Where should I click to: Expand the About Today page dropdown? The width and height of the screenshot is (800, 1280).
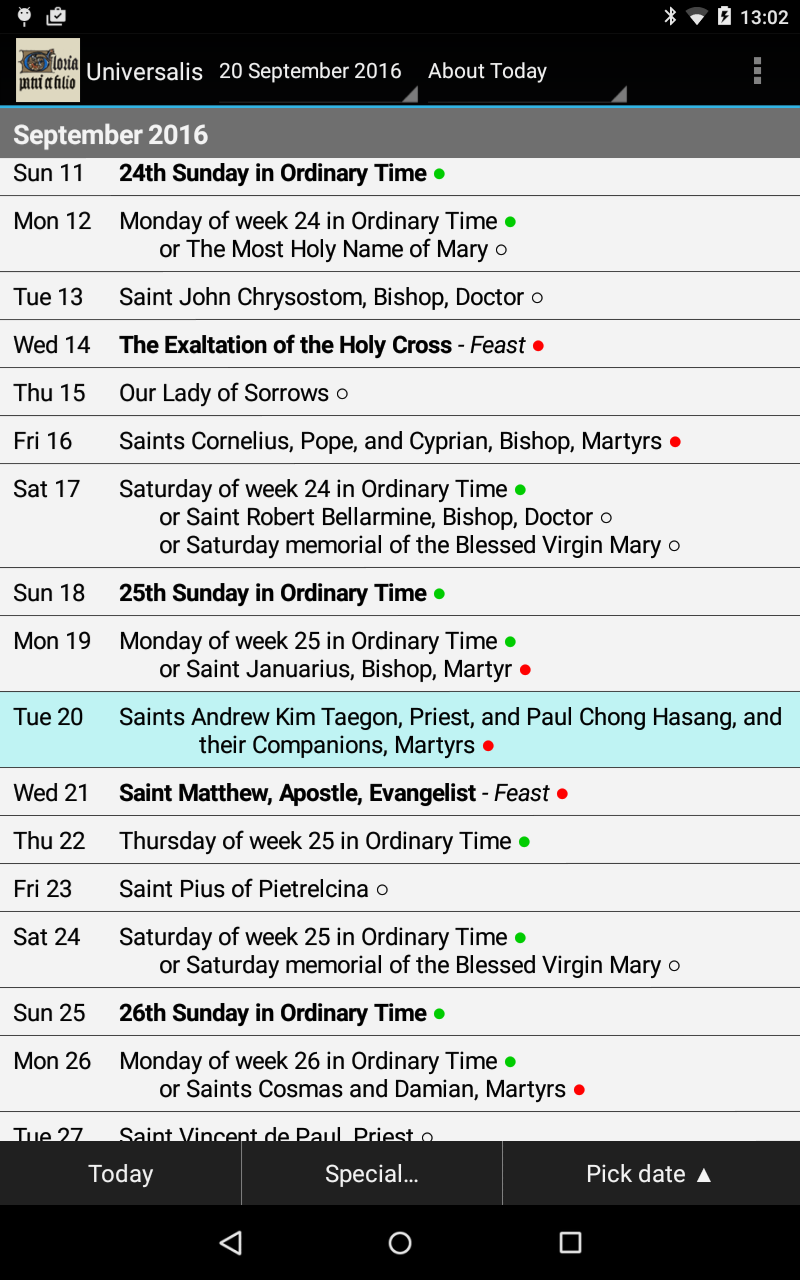(x=526, y=72)
